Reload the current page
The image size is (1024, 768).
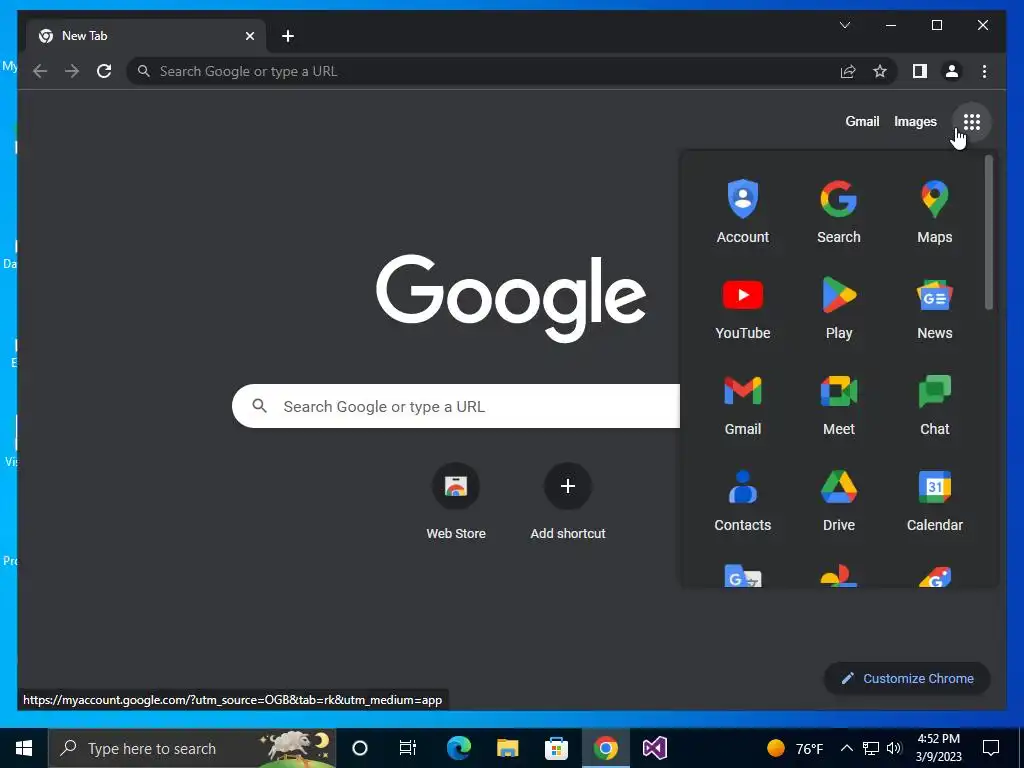pos(104,71)
